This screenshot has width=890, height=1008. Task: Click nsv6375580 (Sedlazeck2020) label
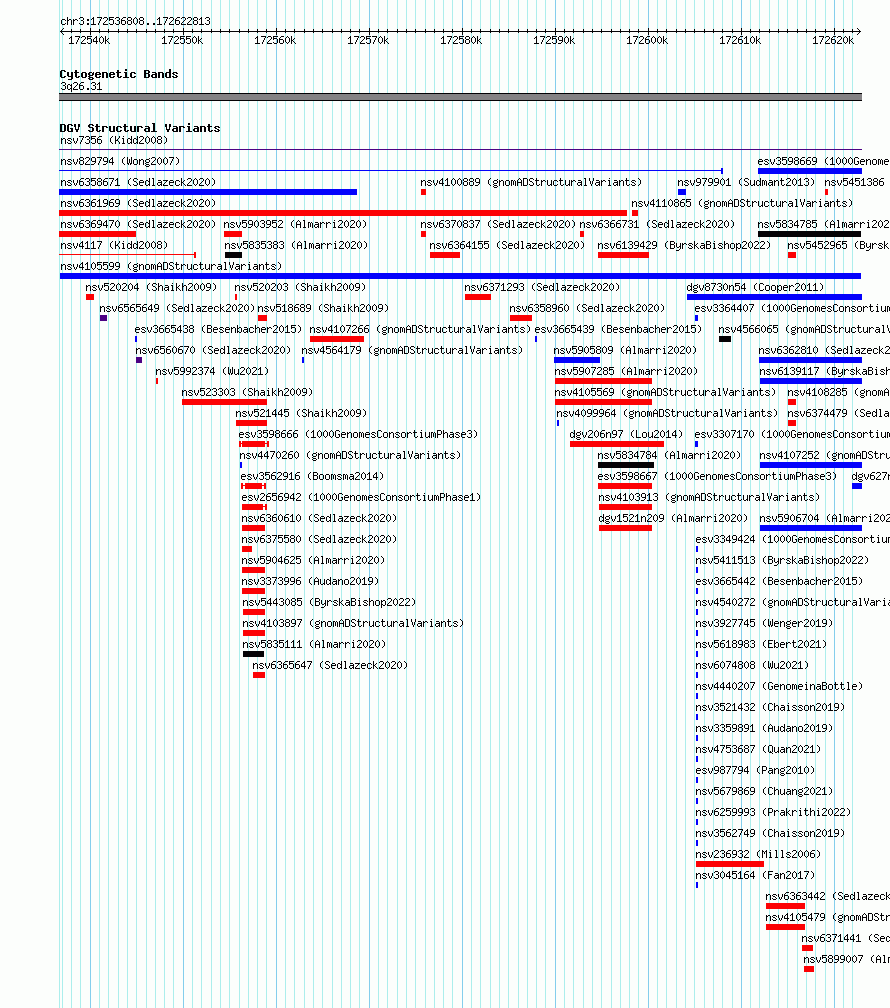(319, 539)
